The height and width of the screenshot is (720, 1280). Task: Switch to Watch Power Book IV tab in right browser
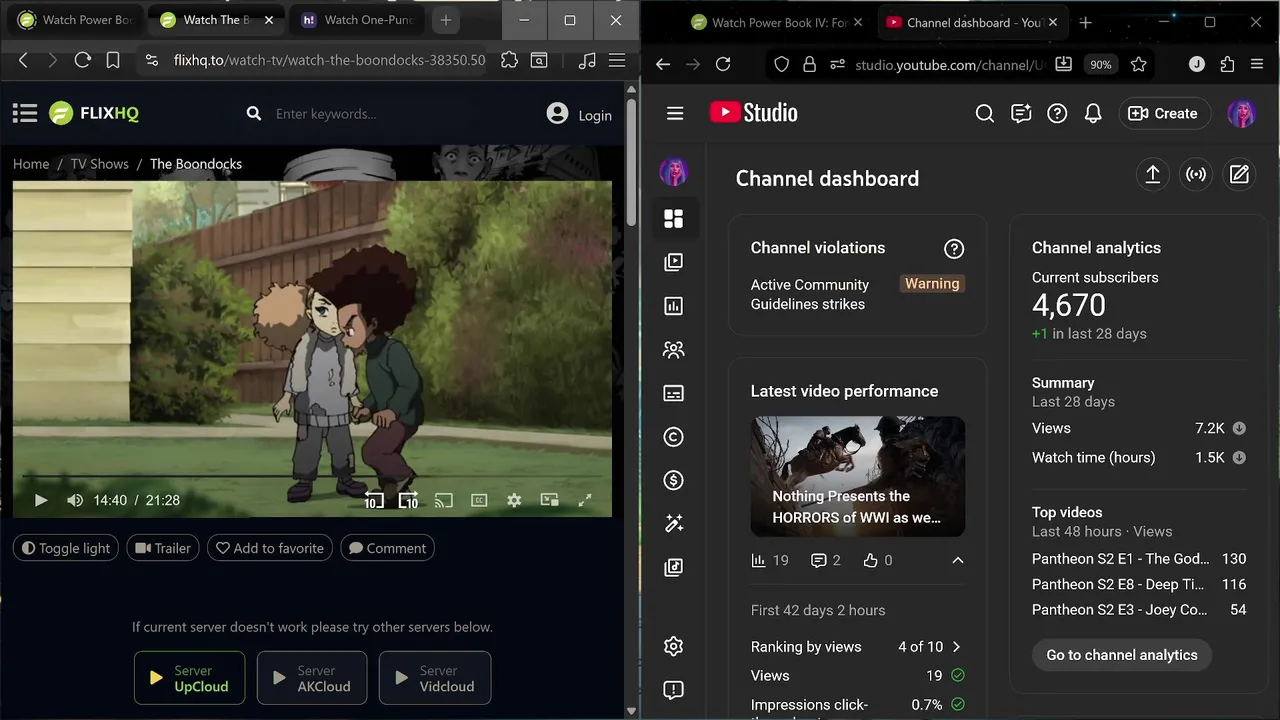pyautogui.click(x=780, y=22)
